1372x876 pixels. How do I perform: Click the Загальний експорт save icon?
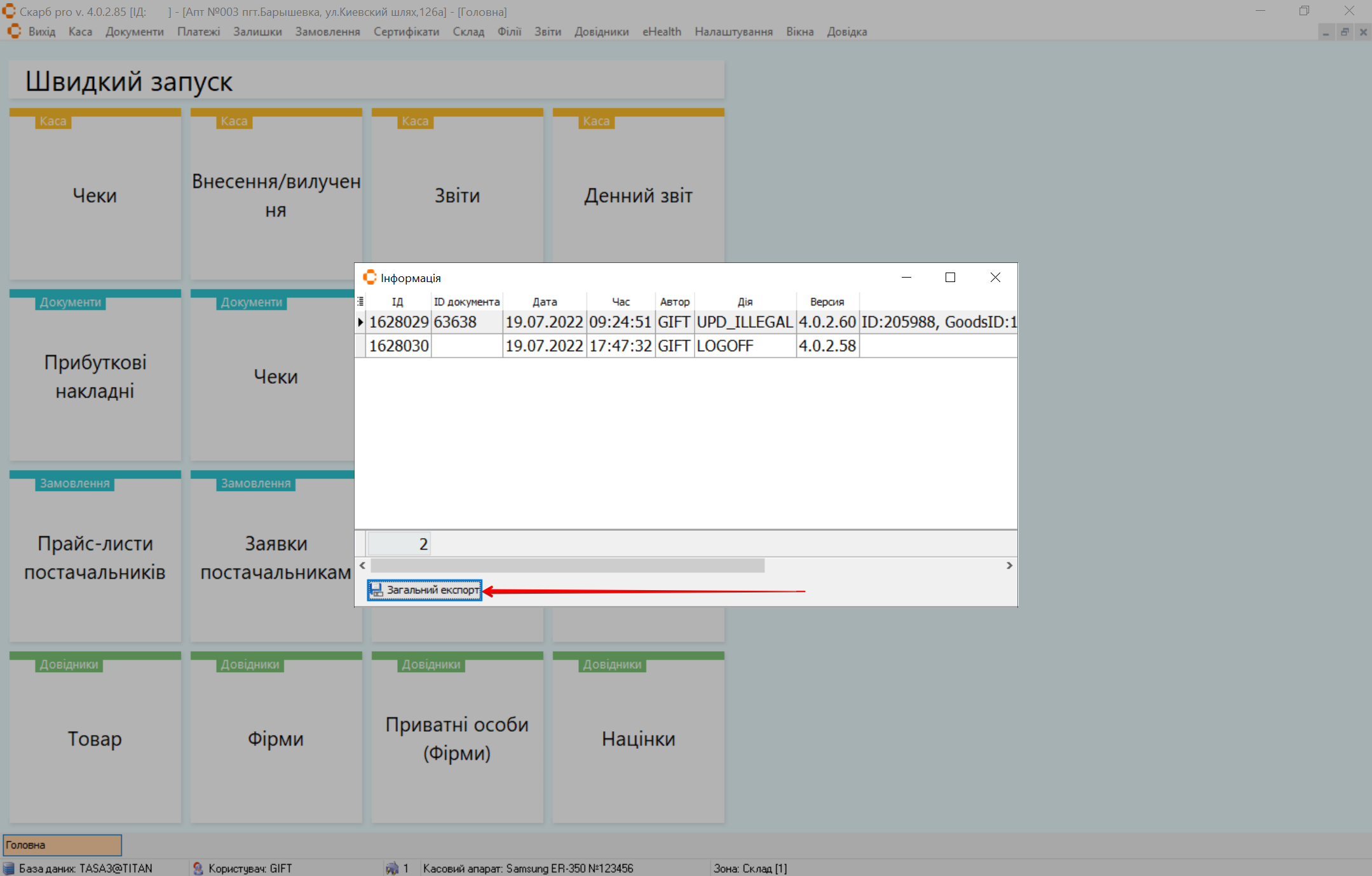tap(376, 590)
